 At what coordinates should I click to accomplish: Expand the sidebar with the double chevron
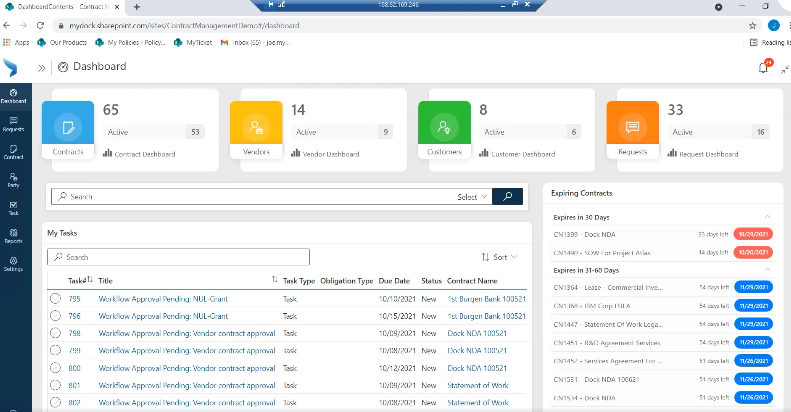tap(42, 67)
